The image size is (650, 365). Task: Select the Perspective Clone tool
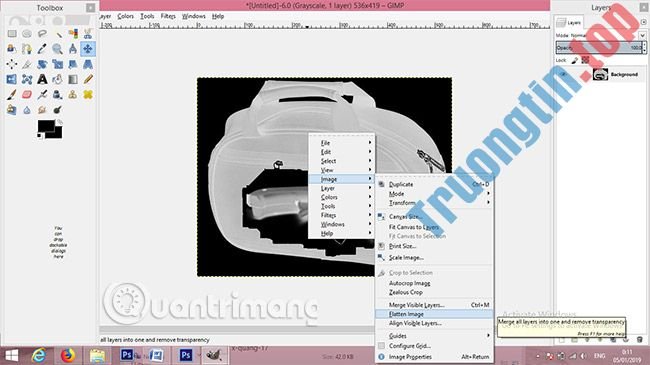pyautogui.click(x=12, y=110)
